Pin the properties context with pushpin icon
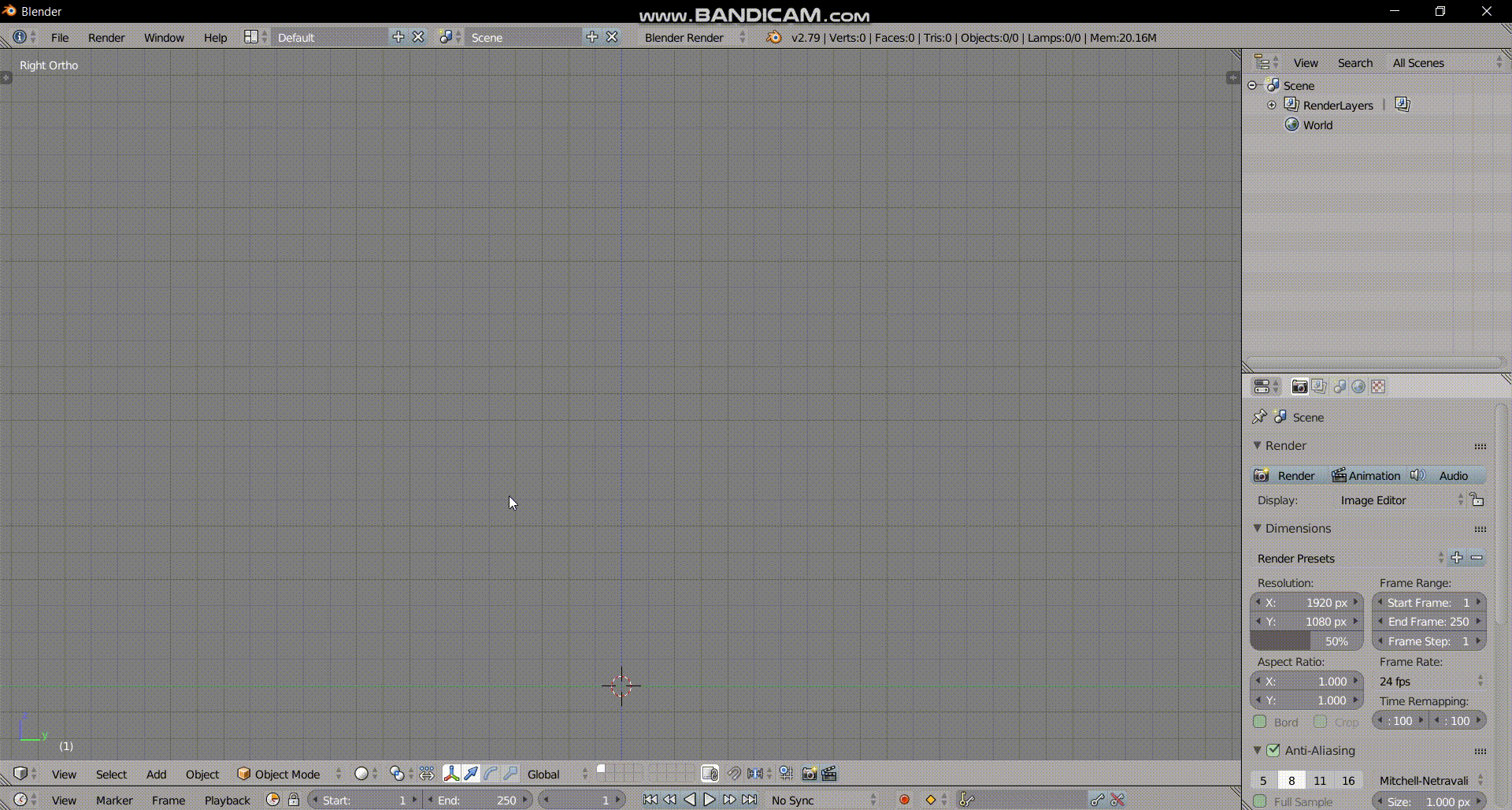 point(1259,417)
